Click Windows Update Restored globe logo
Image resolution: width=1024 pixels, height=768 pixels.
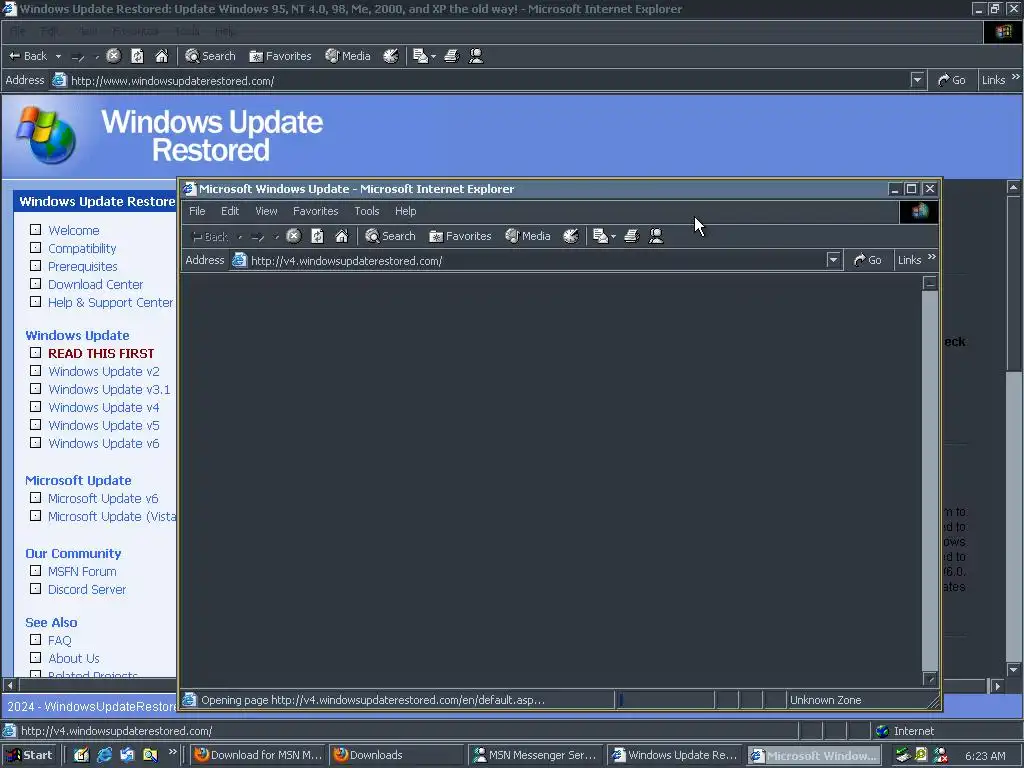pyautogui.click(x=46, y=135)
